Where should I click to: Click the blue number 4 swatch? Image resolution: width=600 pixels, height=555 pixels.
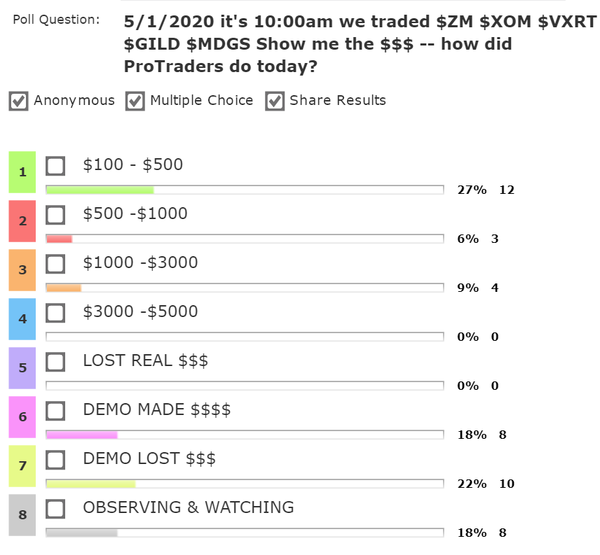[x=22, y=319]
